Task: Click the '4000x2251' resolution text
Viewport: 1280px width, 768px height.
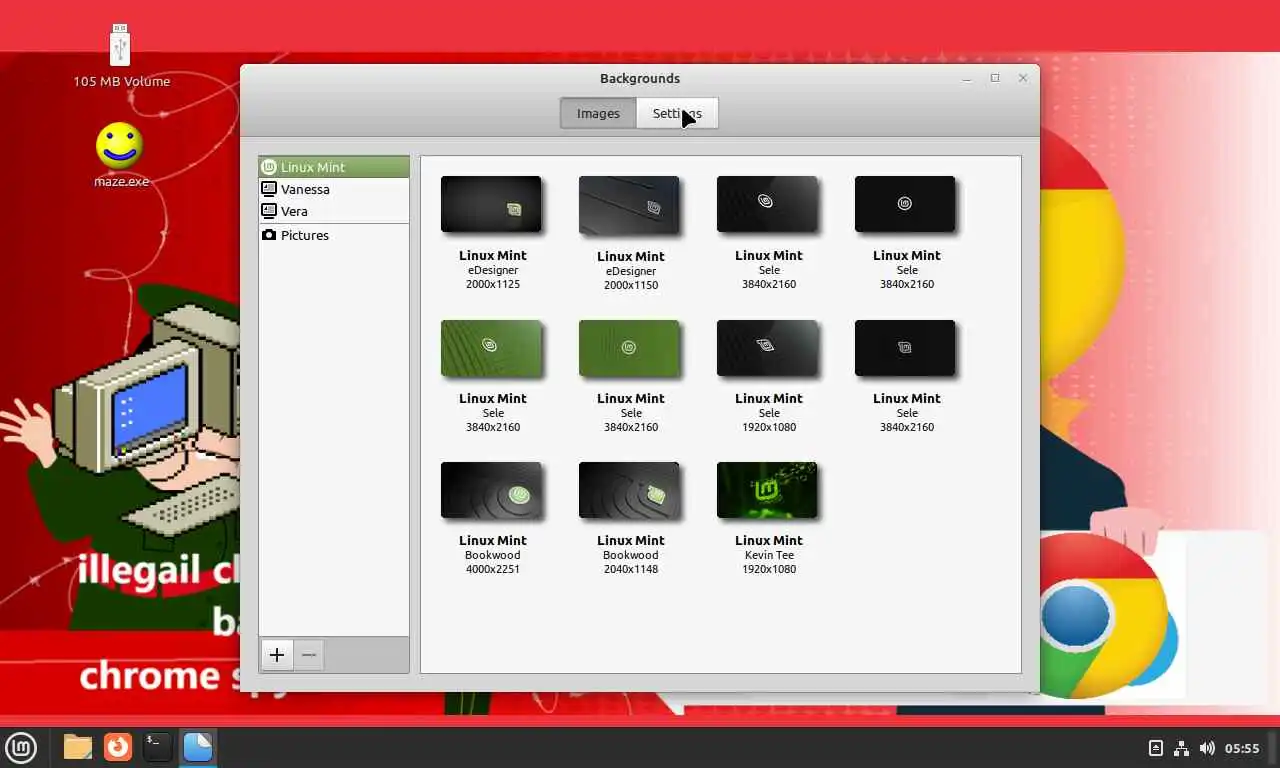Action: click(492, 569)
